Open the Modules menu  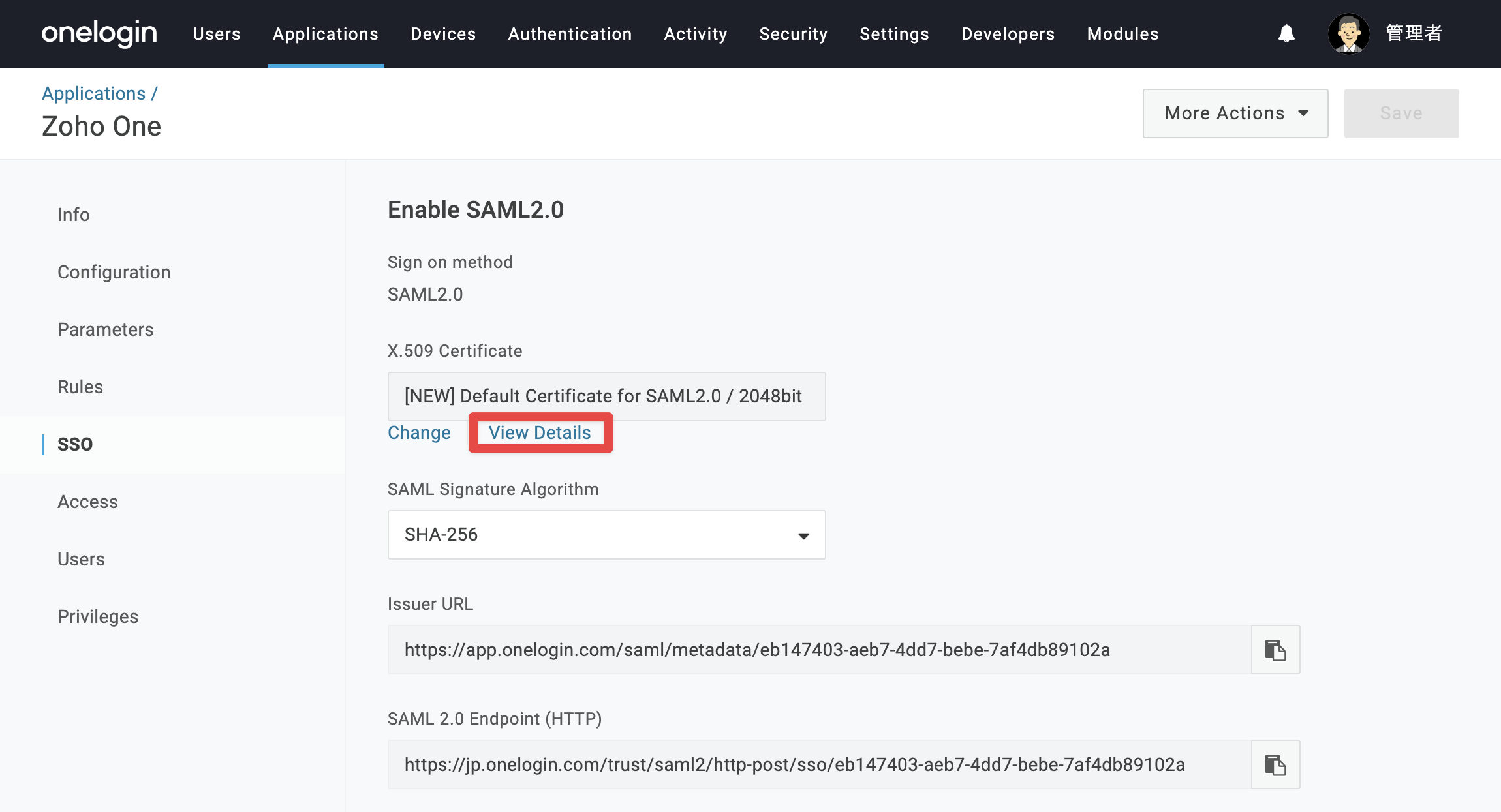pos(1122,34)
